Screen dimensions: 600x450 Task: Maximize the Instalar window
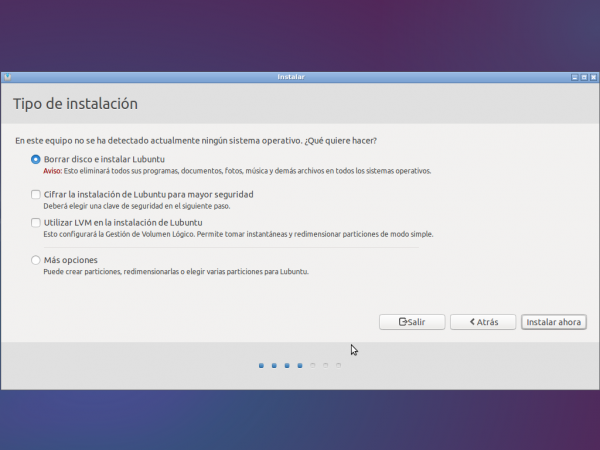[x=584, y=77]
